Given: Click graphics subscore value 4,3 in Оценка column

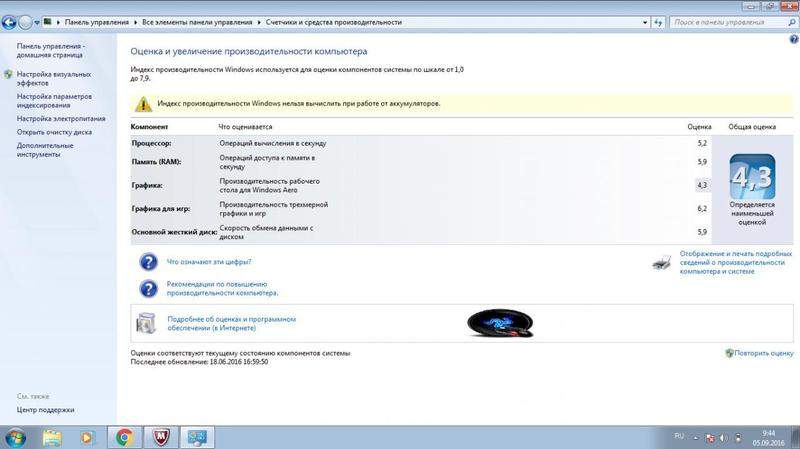Looking at the screenshot, I should click(x=702, y=185).
